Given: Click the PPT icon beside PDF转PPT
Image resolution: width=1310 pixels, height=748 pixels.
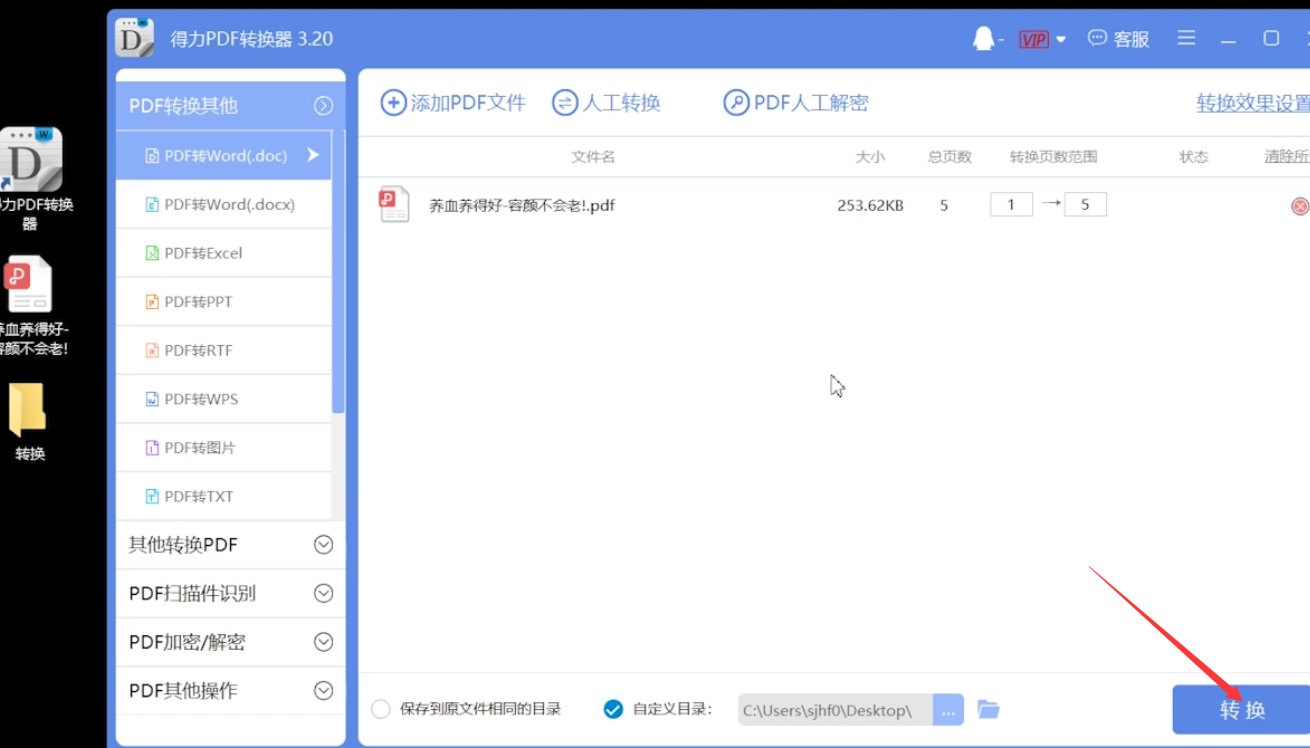Looking at the screenshot, I should point(152,302).
